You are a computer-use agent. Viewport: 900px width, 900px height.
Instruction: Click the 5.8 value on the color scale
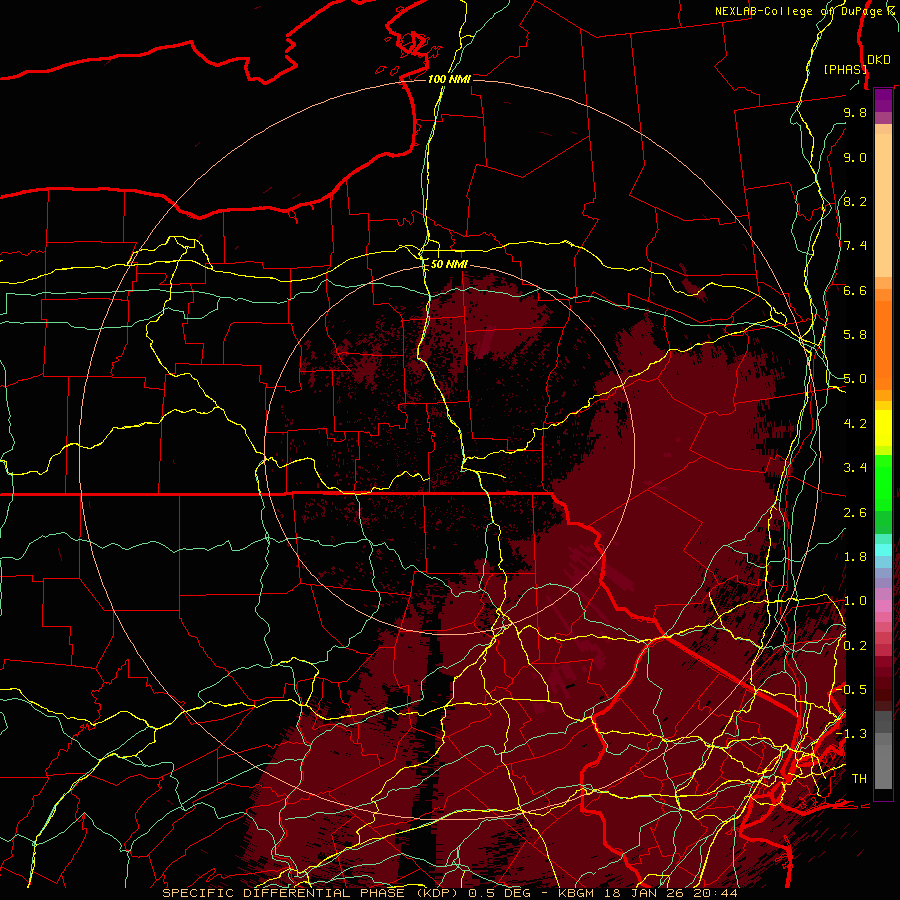(855, 335)
